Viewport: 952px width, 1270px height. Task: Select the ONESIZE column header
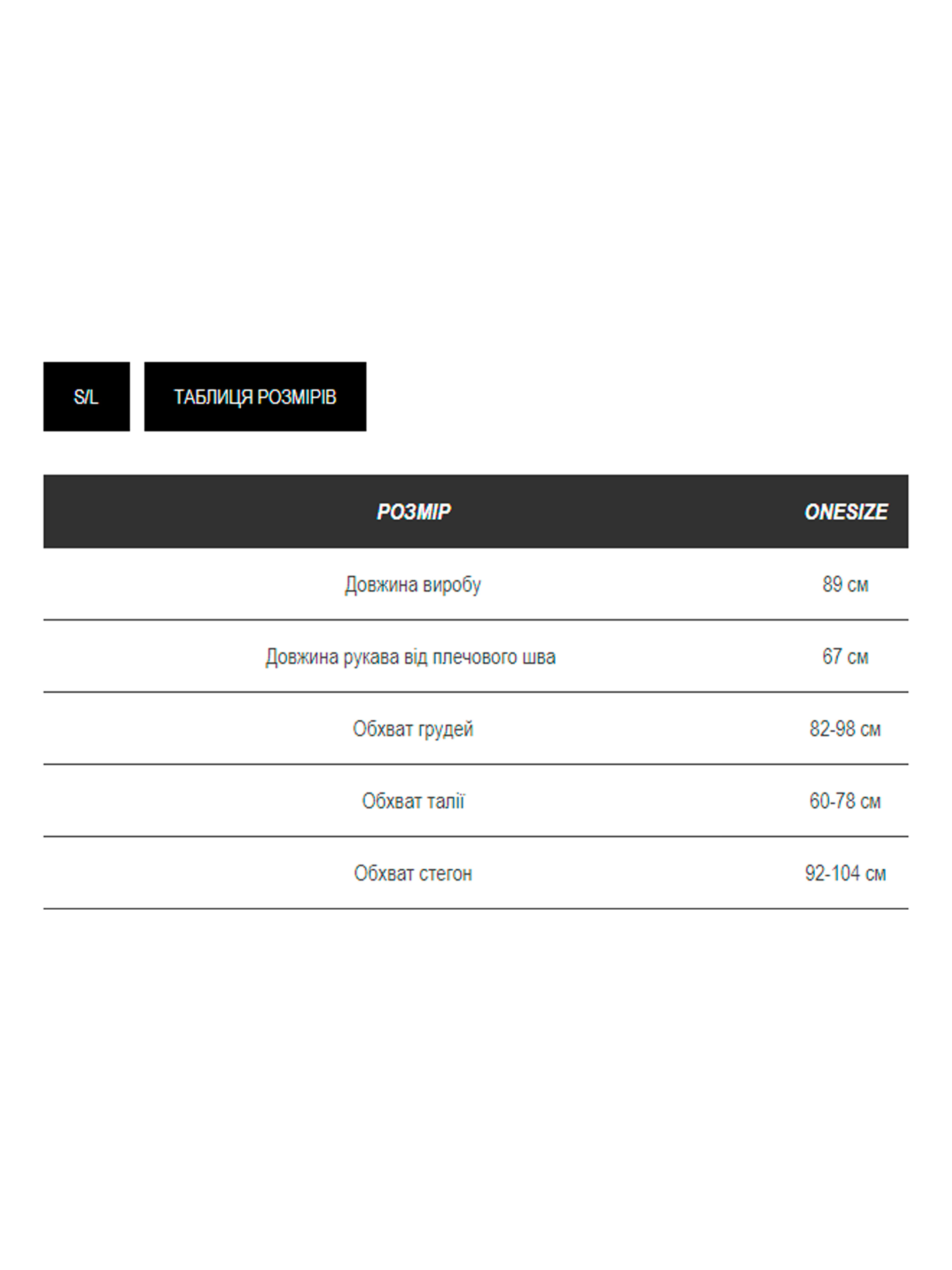[x=845, y=512]
